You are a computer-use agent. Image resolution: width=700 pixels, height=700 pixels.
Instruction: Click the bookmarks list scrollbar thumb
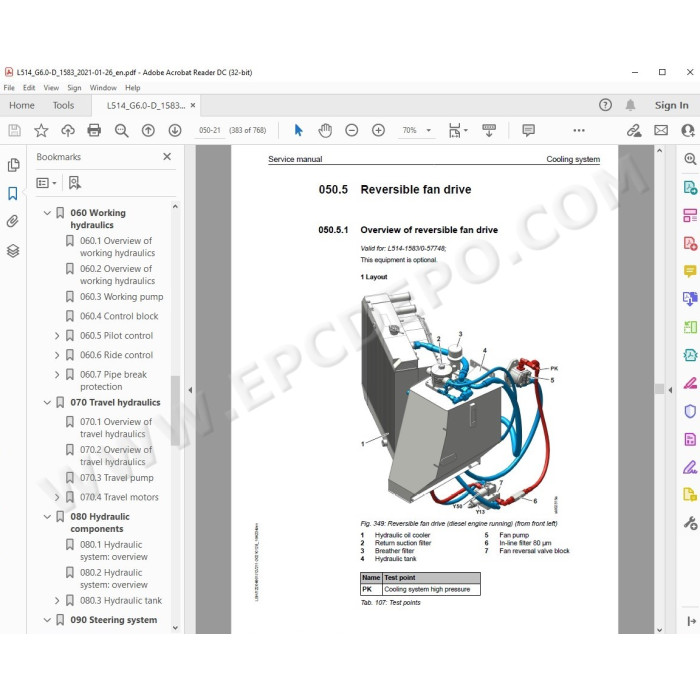[175, 410]
